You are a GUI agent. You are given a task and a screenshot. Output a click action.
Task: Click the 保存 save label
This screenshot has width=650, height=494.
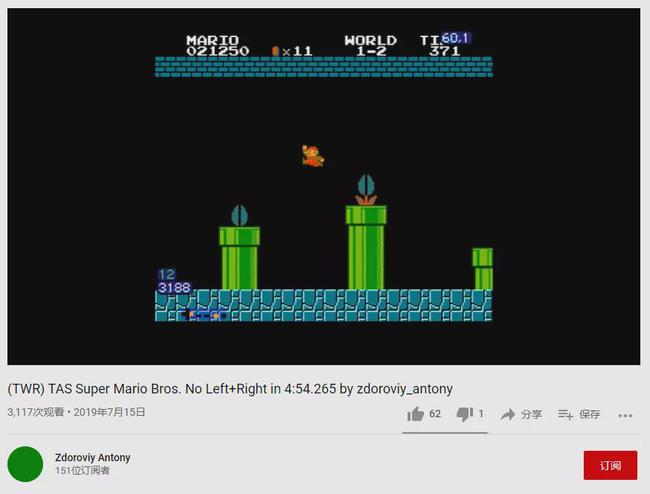[589, 414]
